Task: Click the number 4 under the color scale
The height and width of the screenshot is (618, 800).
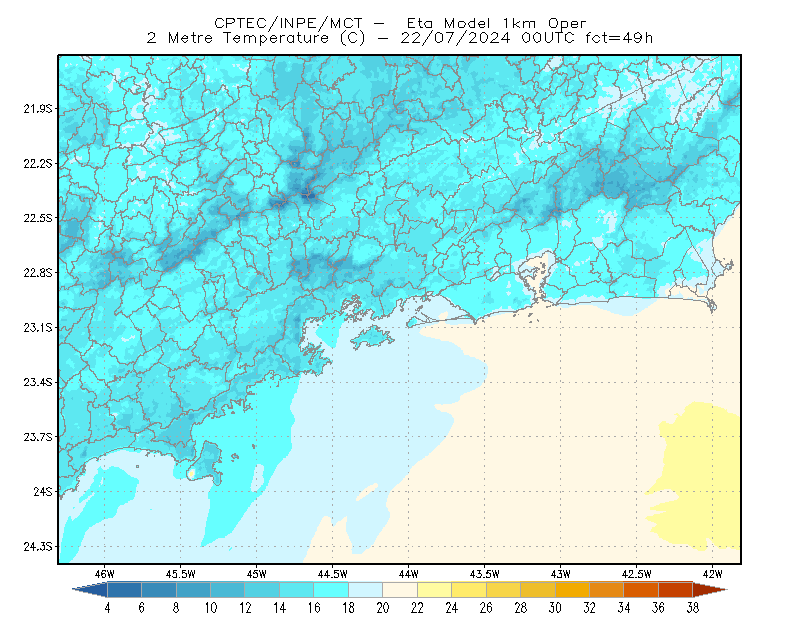Action: pos(107,608)
